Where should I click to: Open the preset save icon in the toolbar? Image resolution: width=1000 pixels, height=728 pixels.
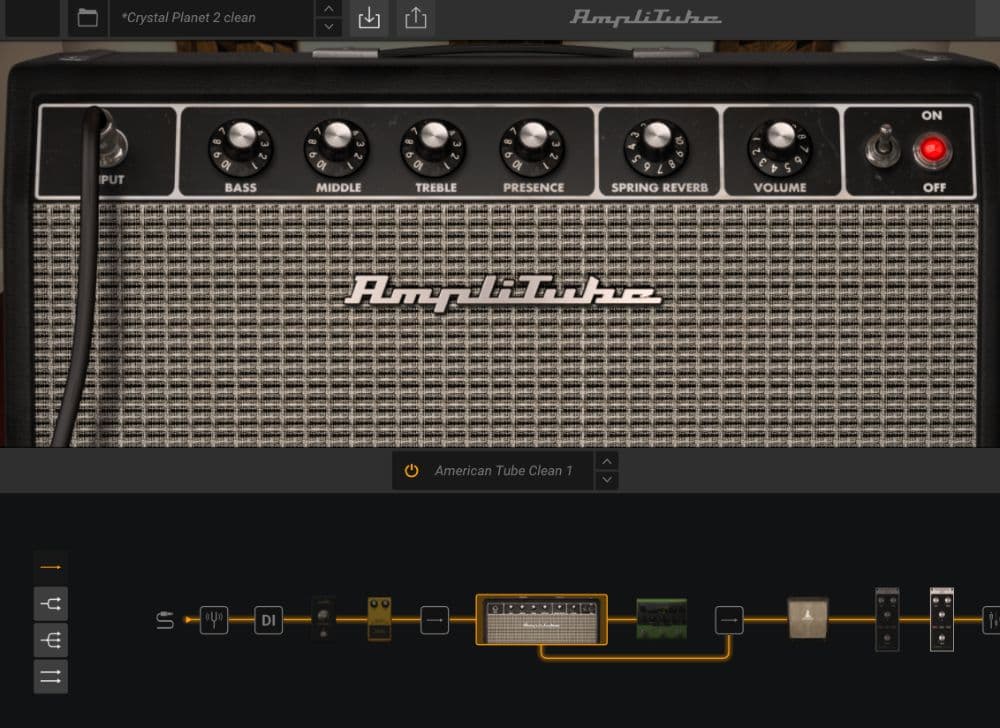coord(368,17)
